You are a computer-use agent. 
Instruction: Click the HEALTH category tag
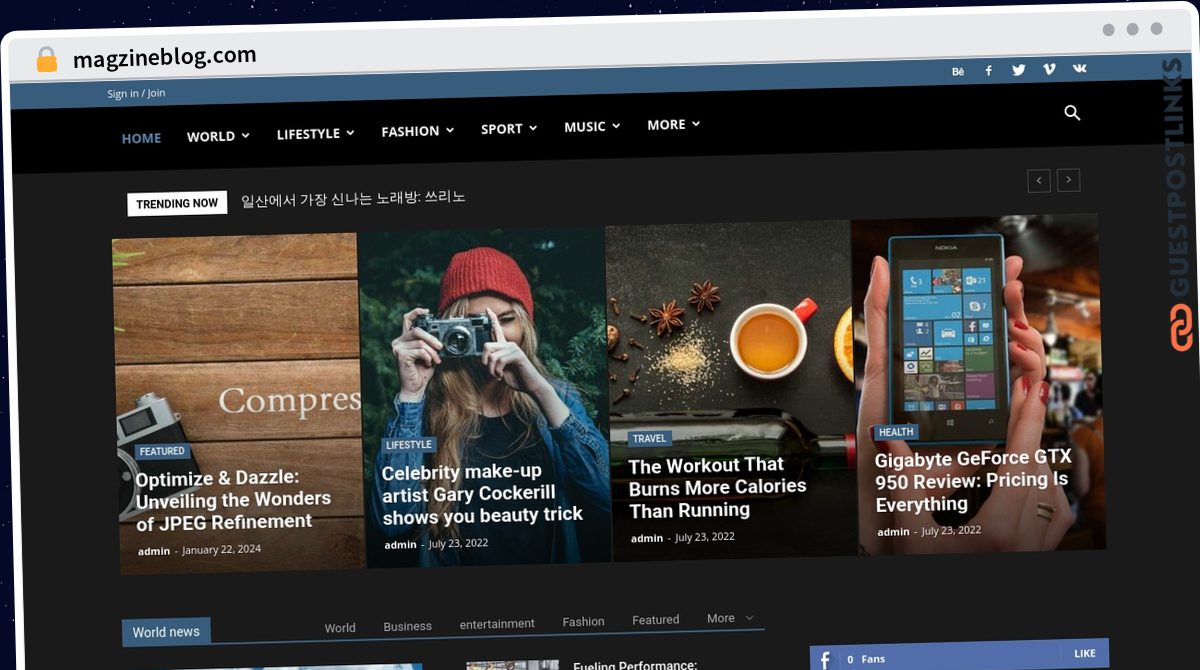(896, 432)
